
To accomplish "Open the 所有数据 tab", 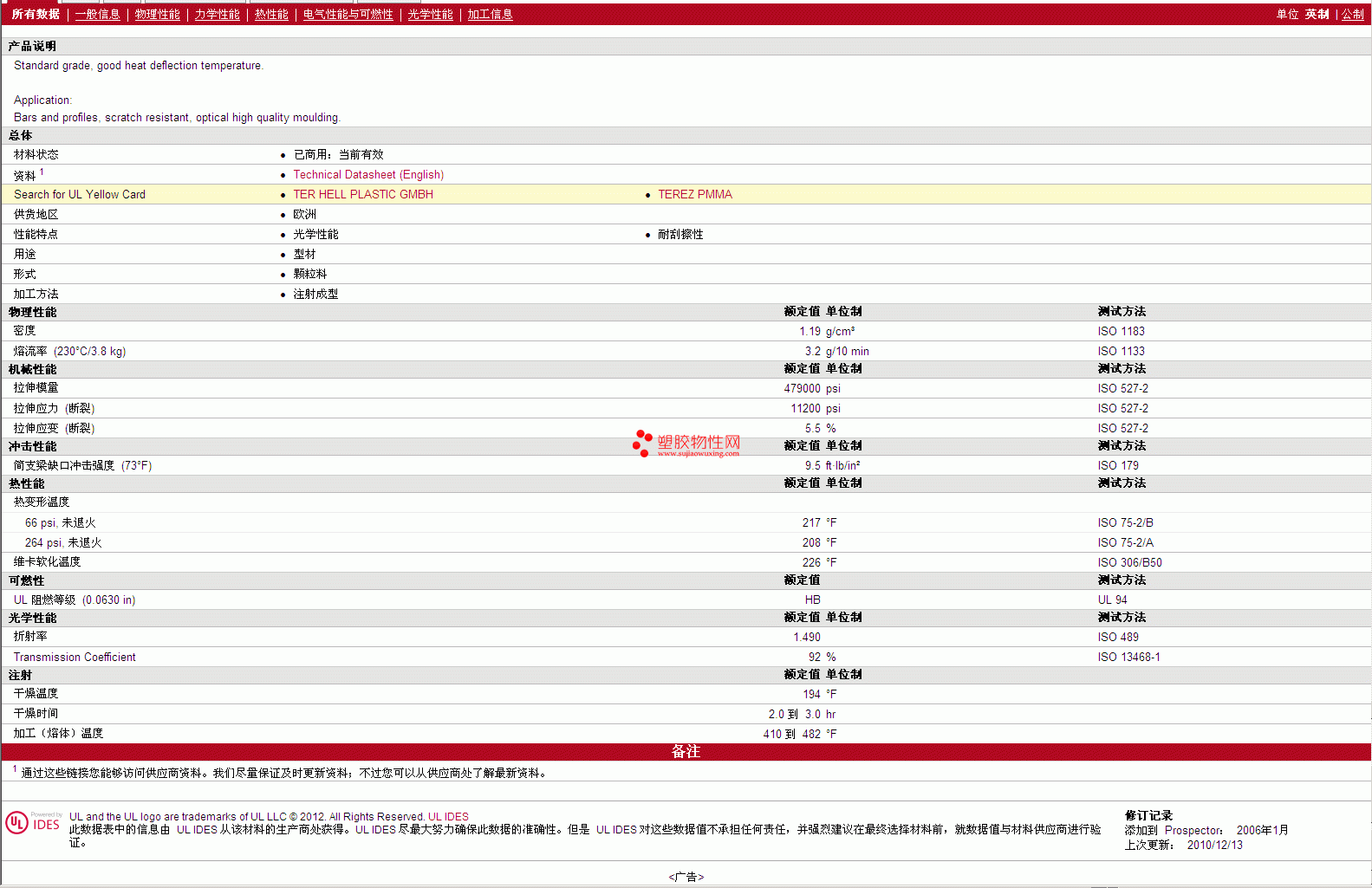I will pos(36,14).
